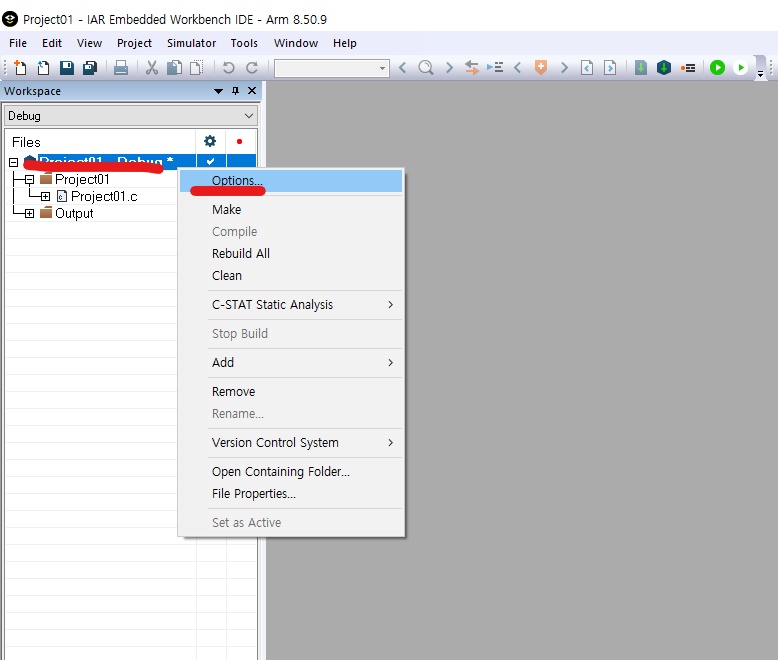Image resolution: width=778 pixels, height=660 pixels.
Task: Open the Window menu
Action: pyautogui.click(x=296, y=43)
